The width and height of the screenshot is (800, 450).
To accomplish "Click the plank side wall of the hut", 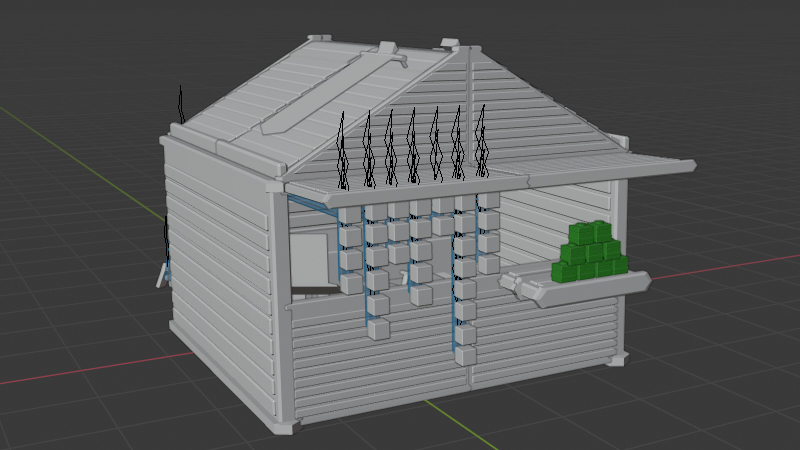I will click(219, 278).
